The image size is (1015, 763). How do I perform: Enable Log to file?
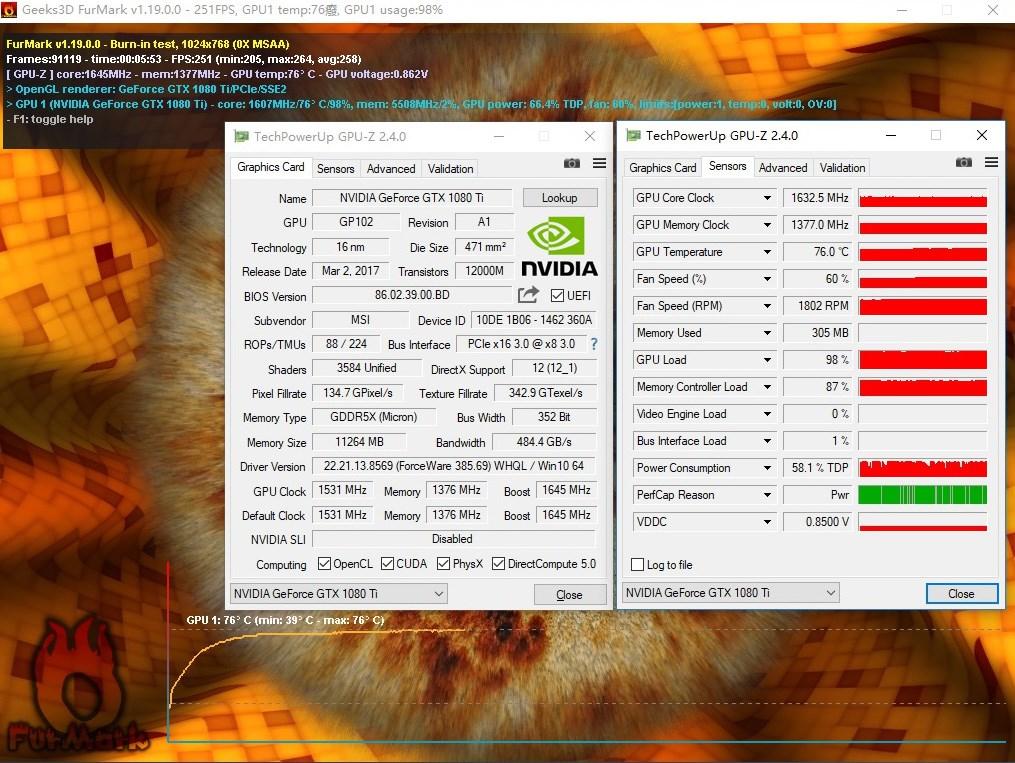pos(637,564)
